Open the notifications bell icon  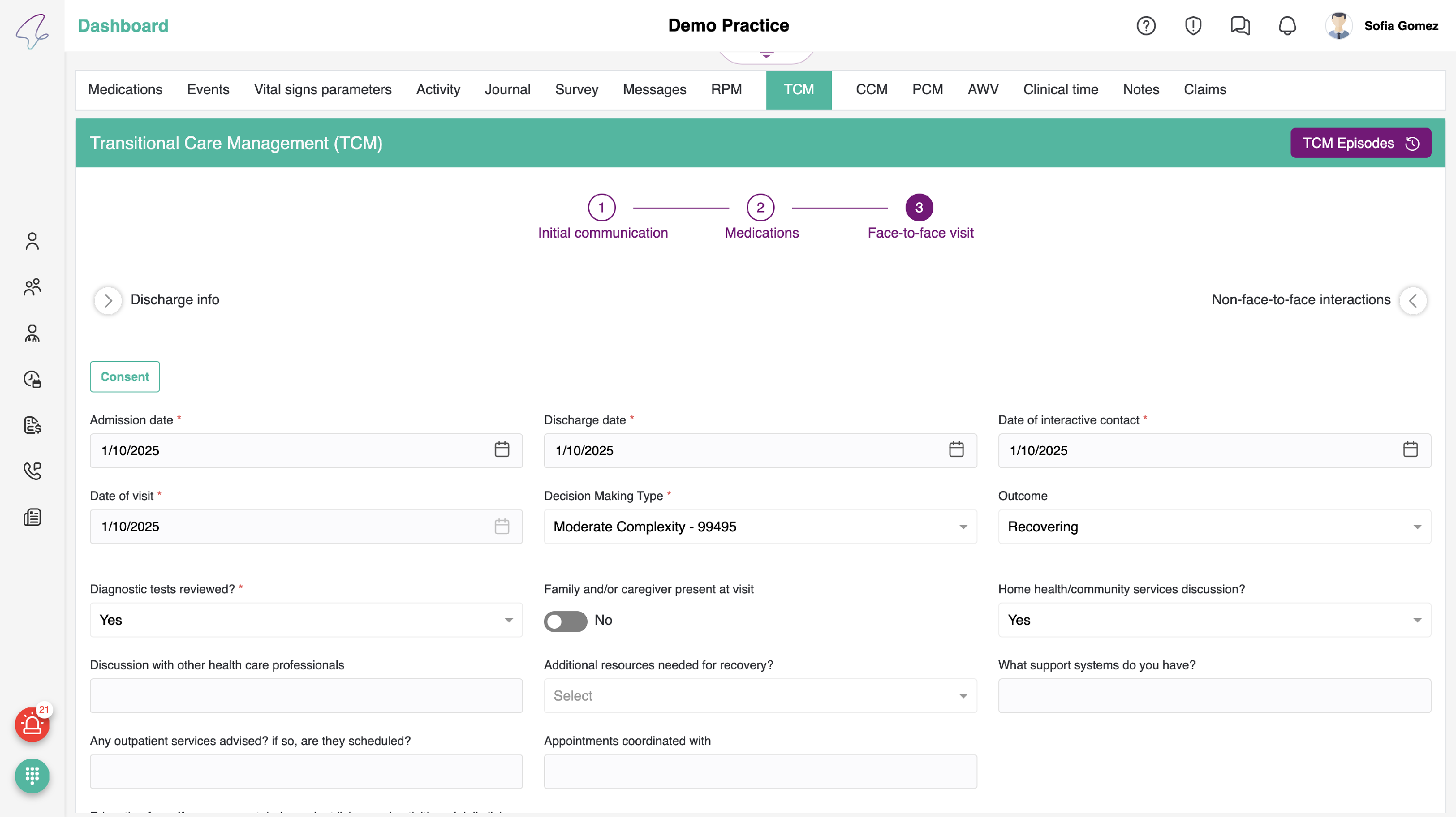1287,26
